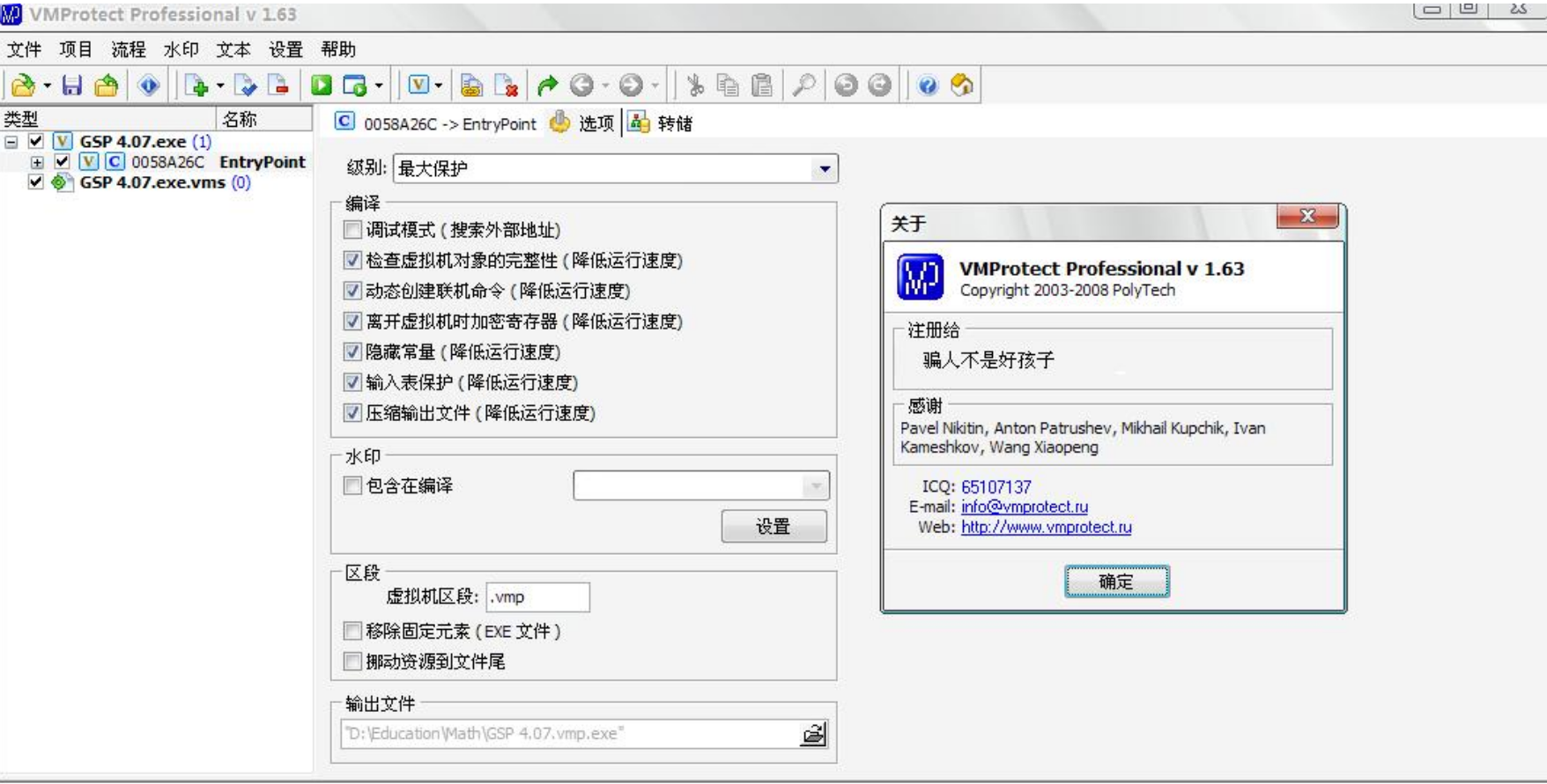
Task: Open the 级别 protection level dropdown
Action: 825,169
